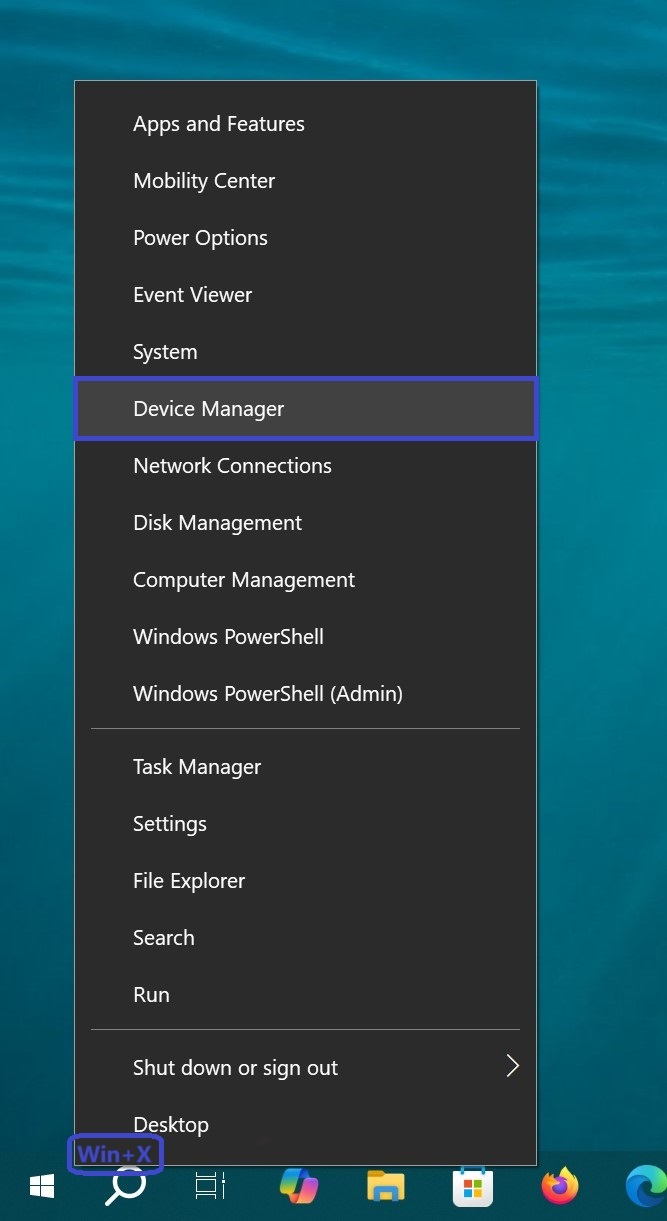Click the Windows Start button
Image resolution: width=667 pixels, height=1221 pixels.
[42, 1187]
